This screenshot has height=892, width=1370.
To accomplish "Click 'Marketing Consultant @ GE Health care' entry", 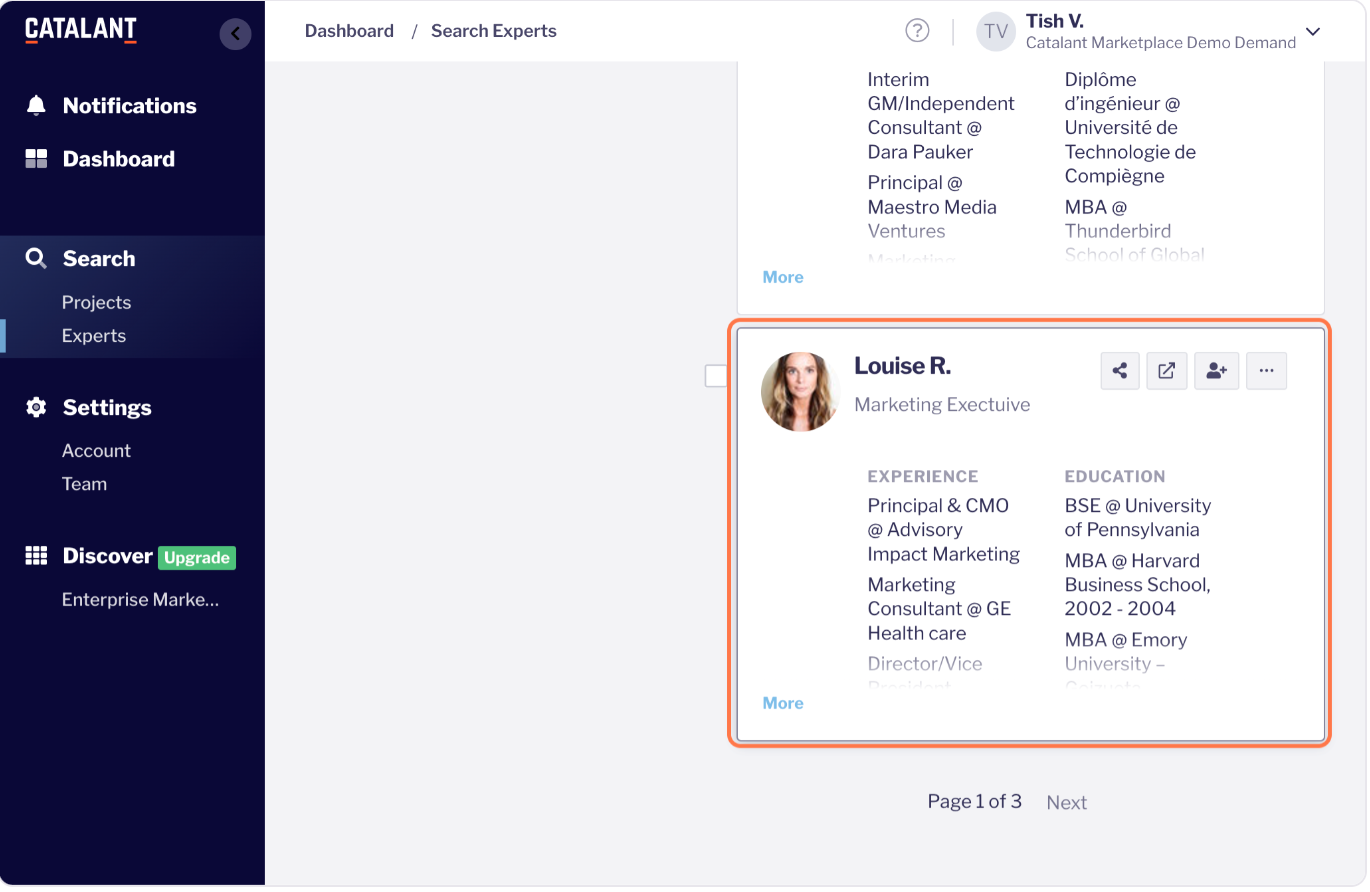I will tap(939, 609).
